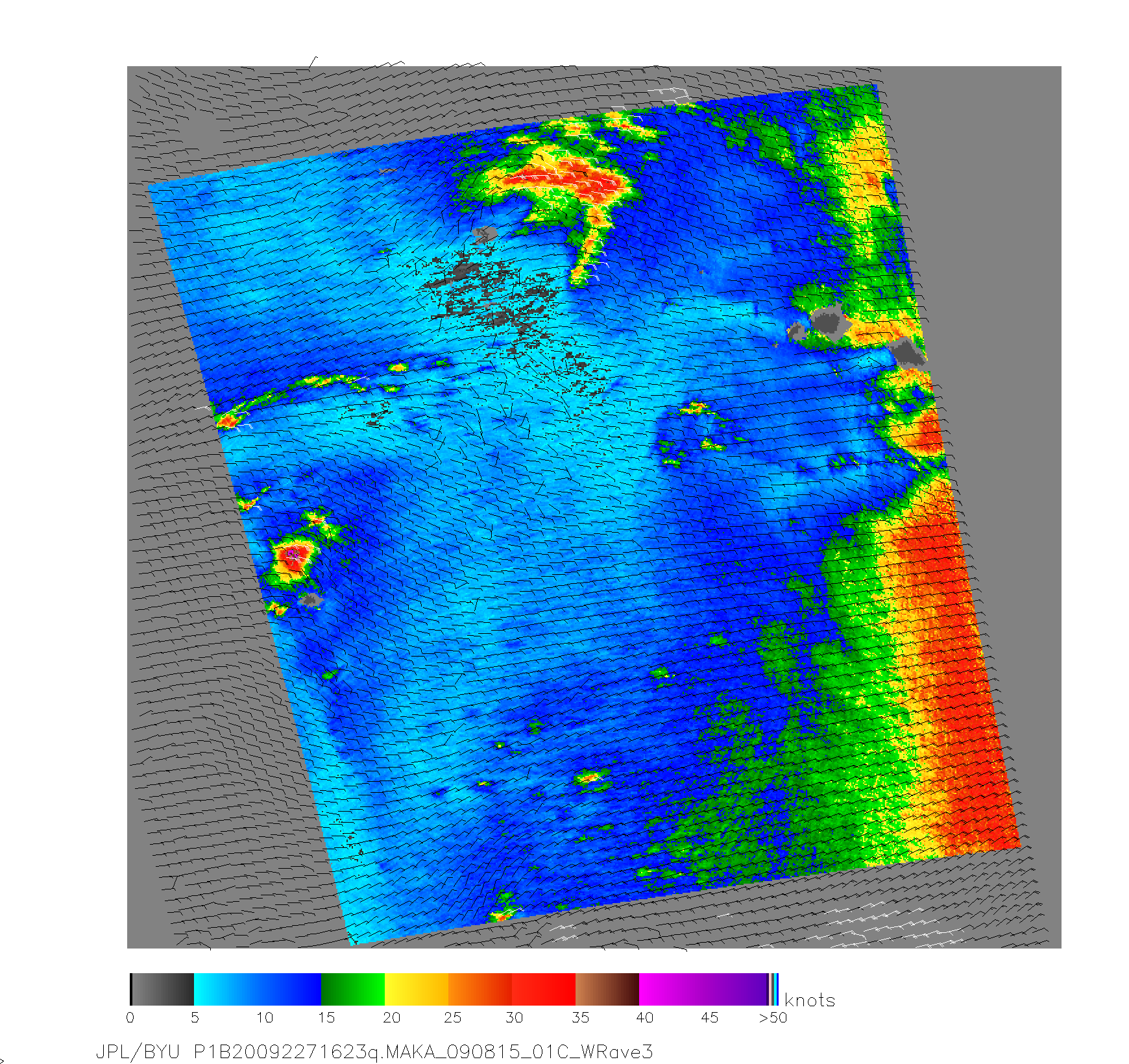Click the '35' scale label

(x=581, y=1017)
